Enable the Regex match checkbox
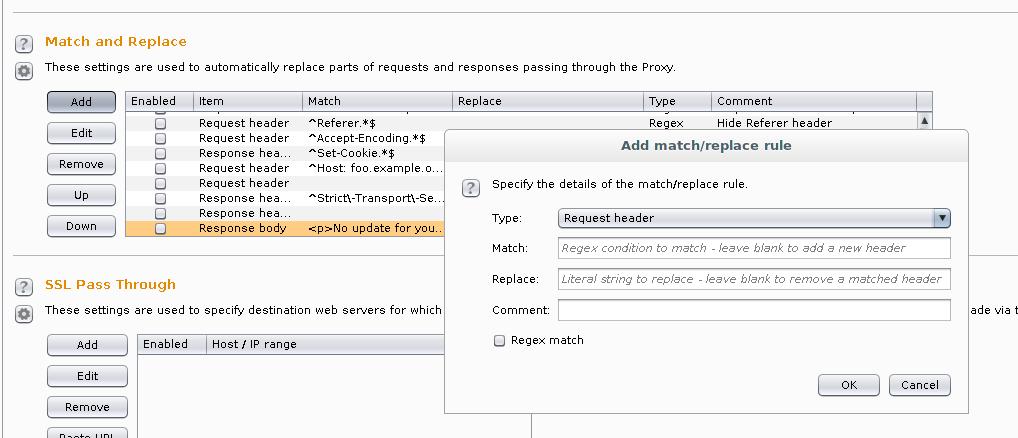1018x438 pixels. pos(500,341)
